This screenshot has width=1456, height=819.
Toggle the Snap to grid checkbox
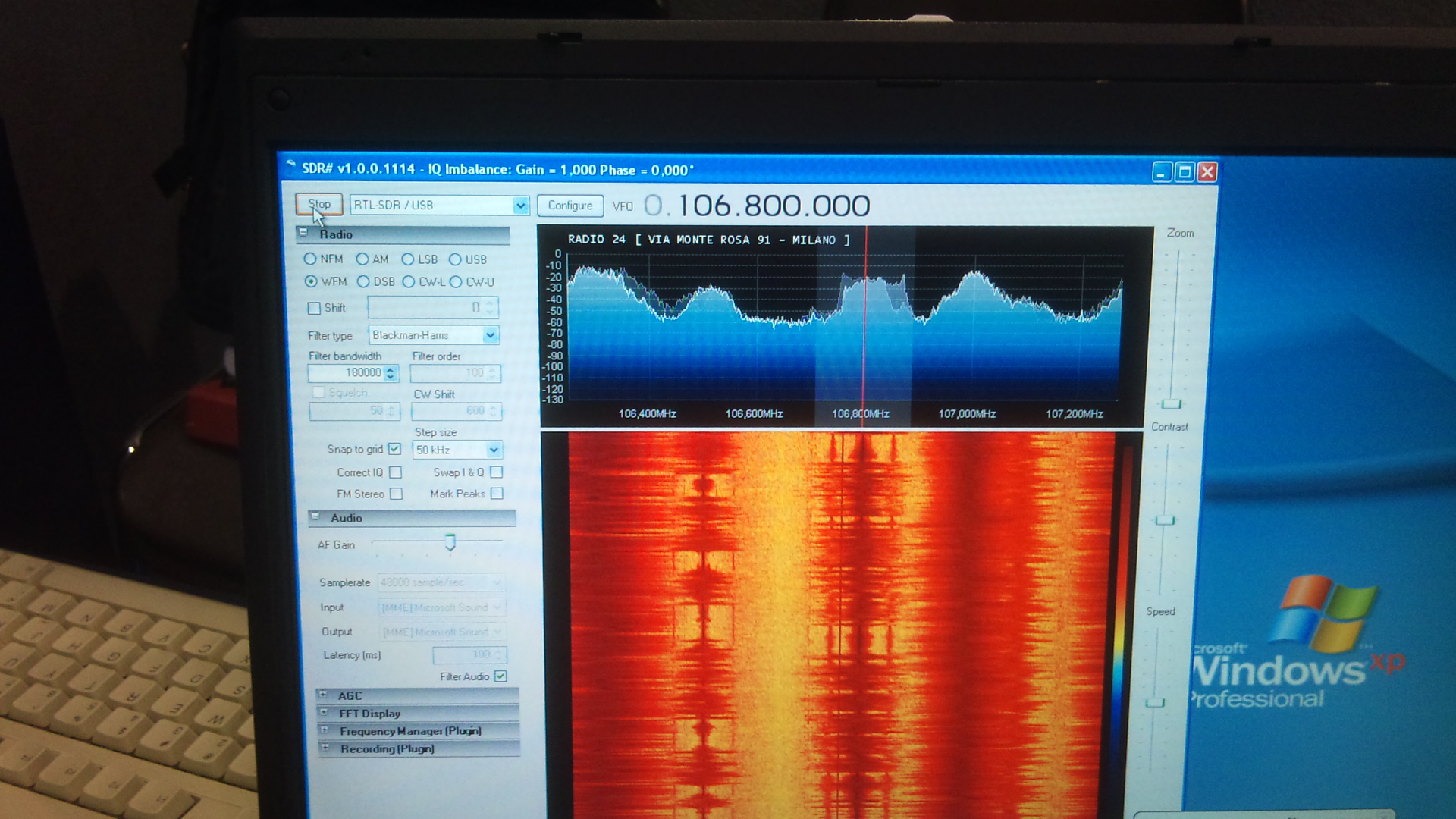tap(394, 449)
